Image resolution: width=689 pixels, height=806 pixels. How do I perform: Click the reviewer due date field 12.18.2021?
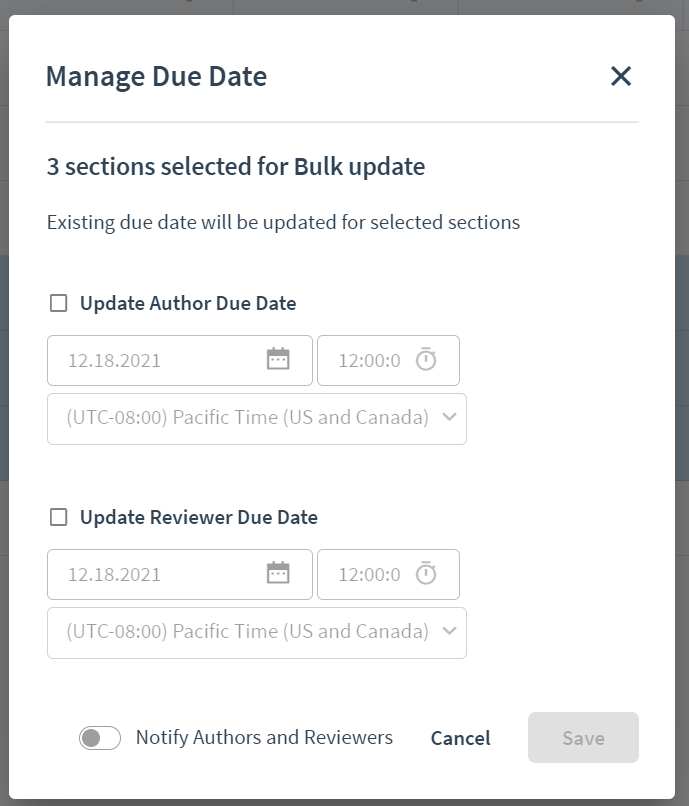click(x=180, y=574)
